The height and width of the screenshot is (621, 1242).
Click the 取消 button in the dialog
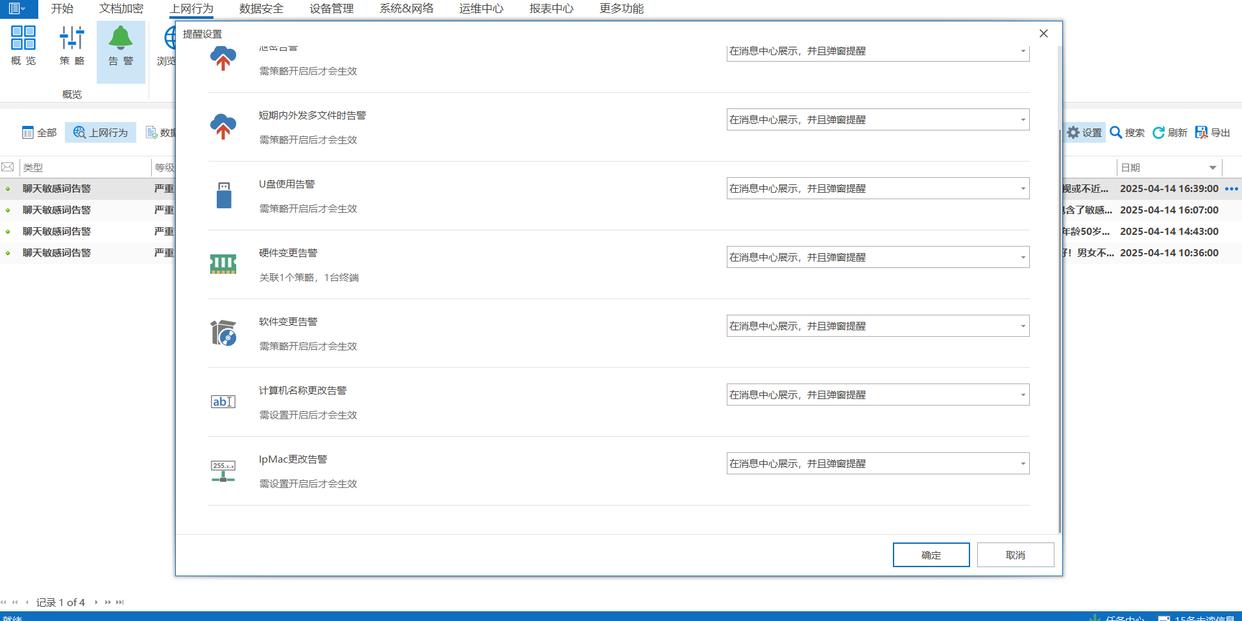pyautogui.click(x=1015, y=555)
